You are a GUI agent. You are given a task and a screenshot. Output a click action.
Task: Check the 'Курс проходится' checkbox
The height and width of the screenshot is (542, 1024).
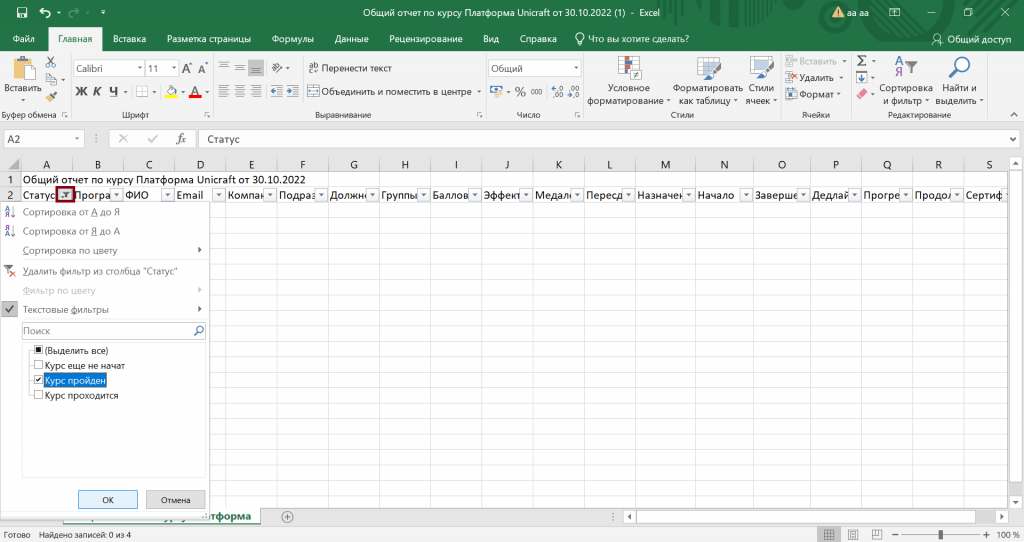click(39, 395)
